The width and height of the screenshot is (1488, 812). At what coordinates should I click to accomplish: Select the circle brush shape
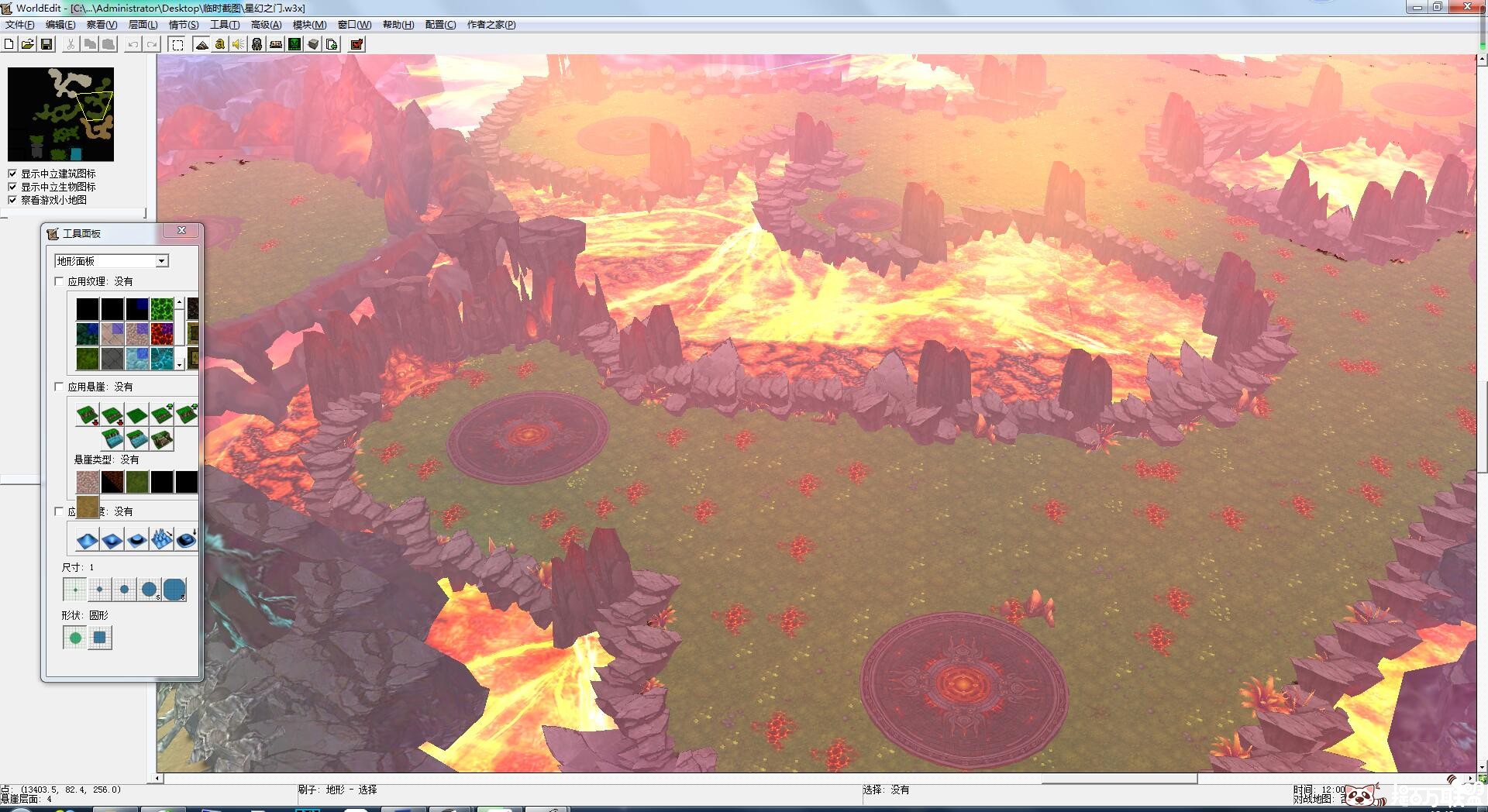(75, 638)
